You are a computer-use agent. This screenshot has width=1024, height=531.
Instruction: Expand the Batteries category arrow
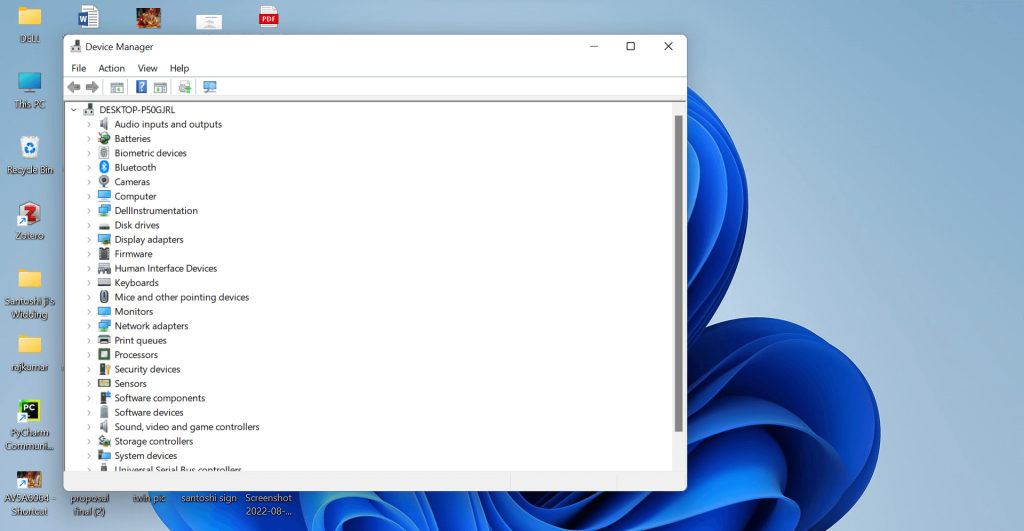point(89,138)
